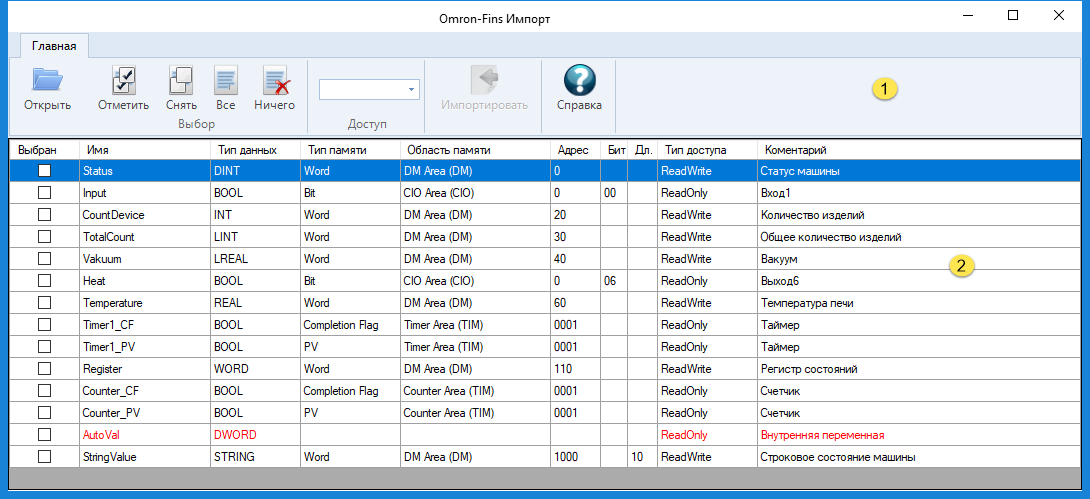
Task: Click the Вакуум comment cell
Action: [x=919, y=259]
